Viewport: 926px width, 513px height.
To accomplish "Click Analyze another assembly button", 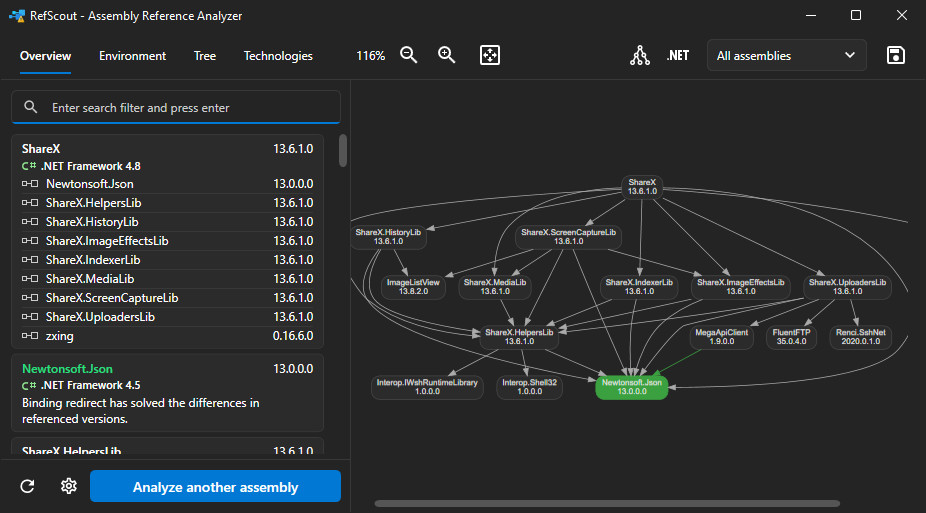I will (216, 486).
